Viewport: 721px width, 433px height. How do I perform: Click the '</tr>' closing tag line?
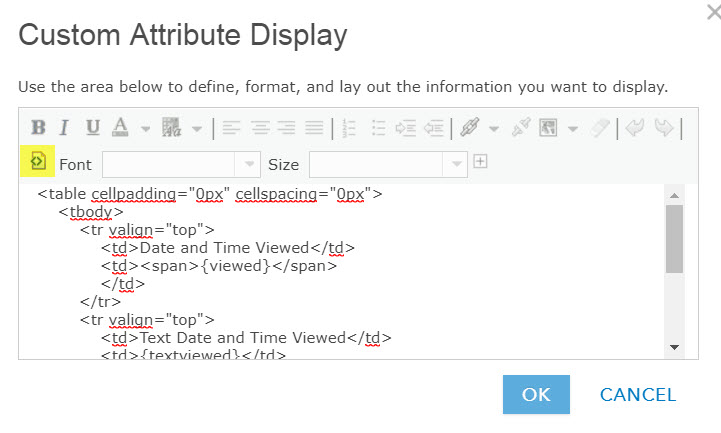tap(100, 302)
